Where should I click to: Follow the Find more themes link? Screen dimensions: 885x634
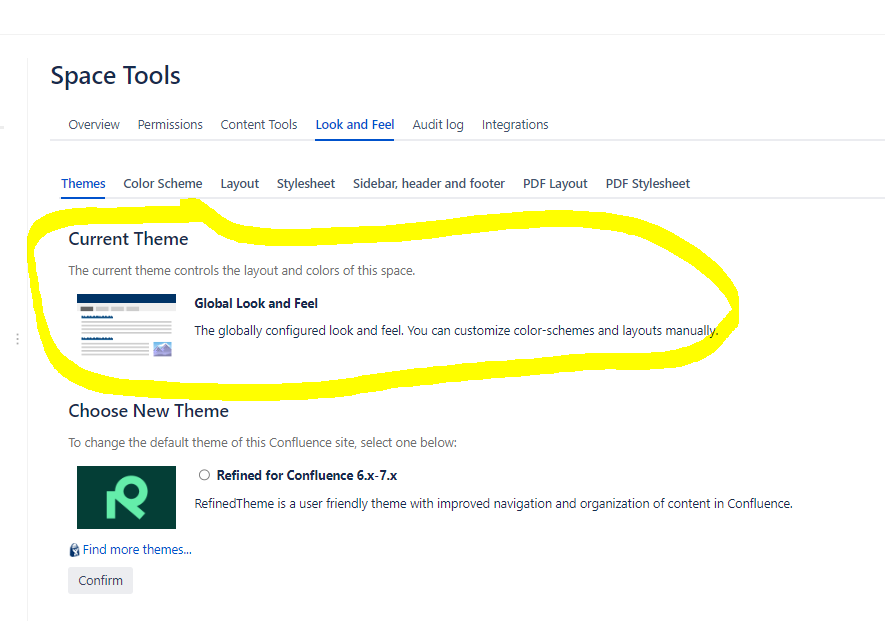coord(137,550)
